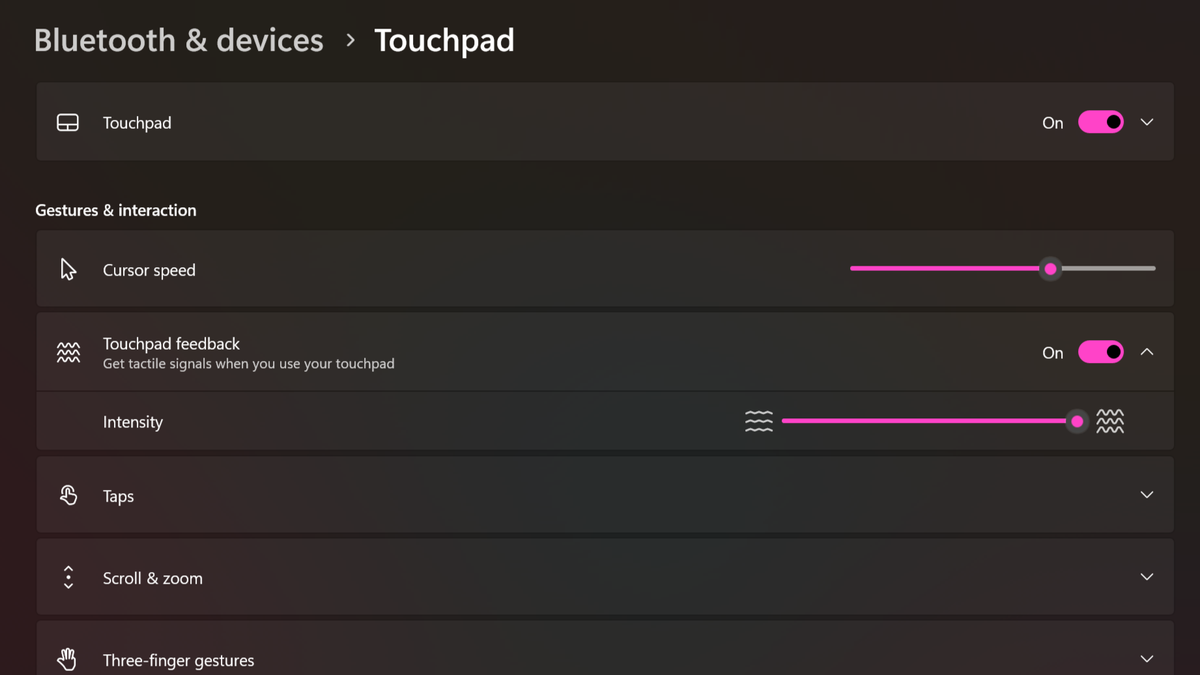1200x675 pixels.
Task: Turn off the Touchpad toggle
Action: point(1100,122)
